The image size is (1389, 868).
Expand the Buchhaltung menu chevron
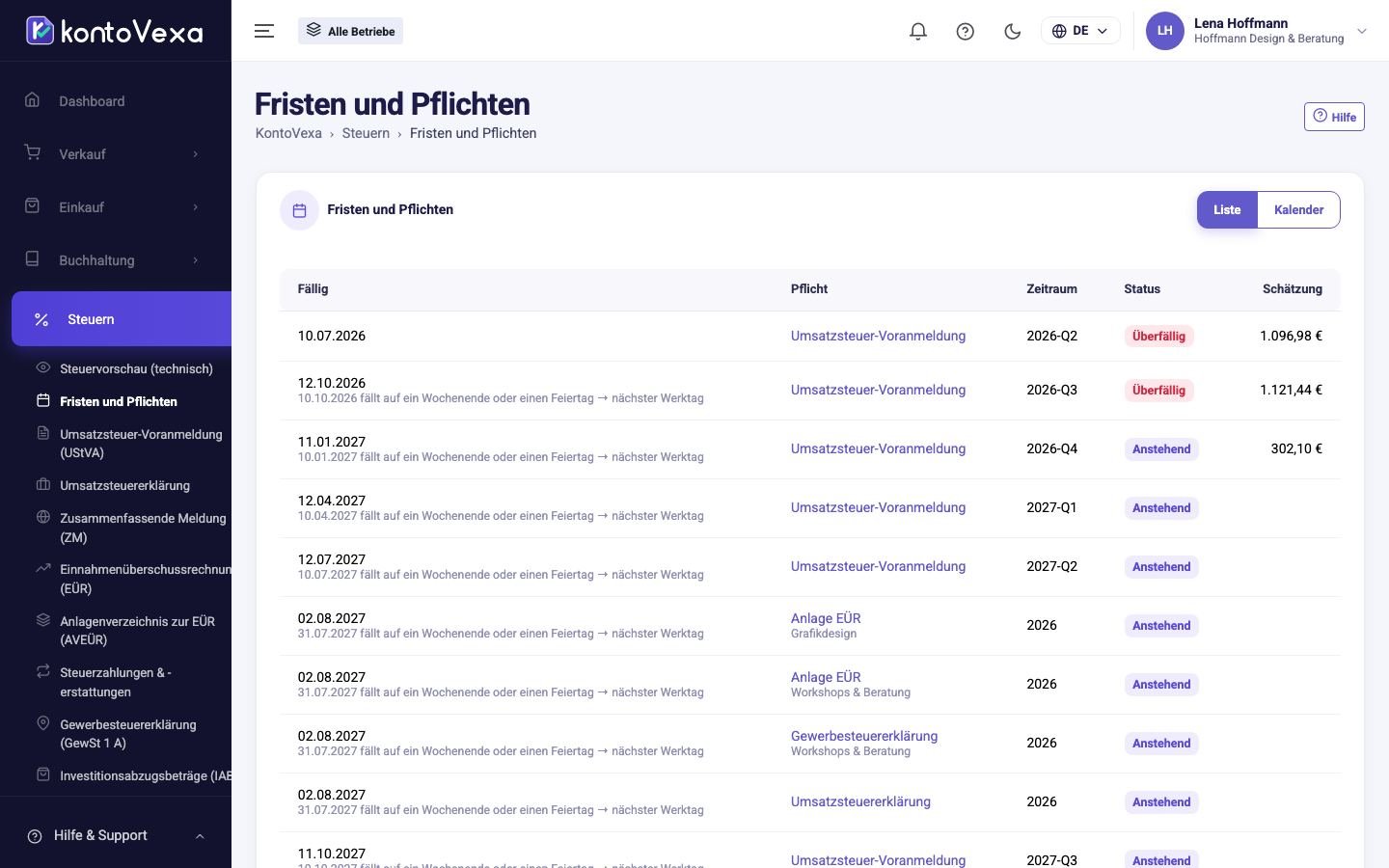(196, 260)
